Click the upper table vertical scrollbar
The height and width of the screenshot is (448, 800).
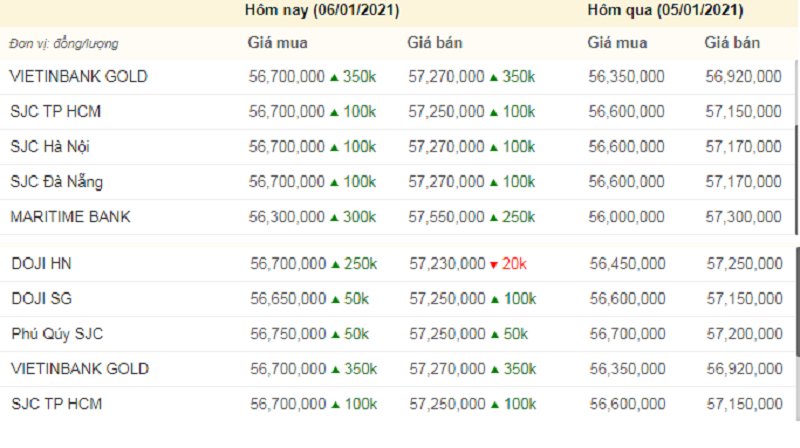click(x=797, y=179)
